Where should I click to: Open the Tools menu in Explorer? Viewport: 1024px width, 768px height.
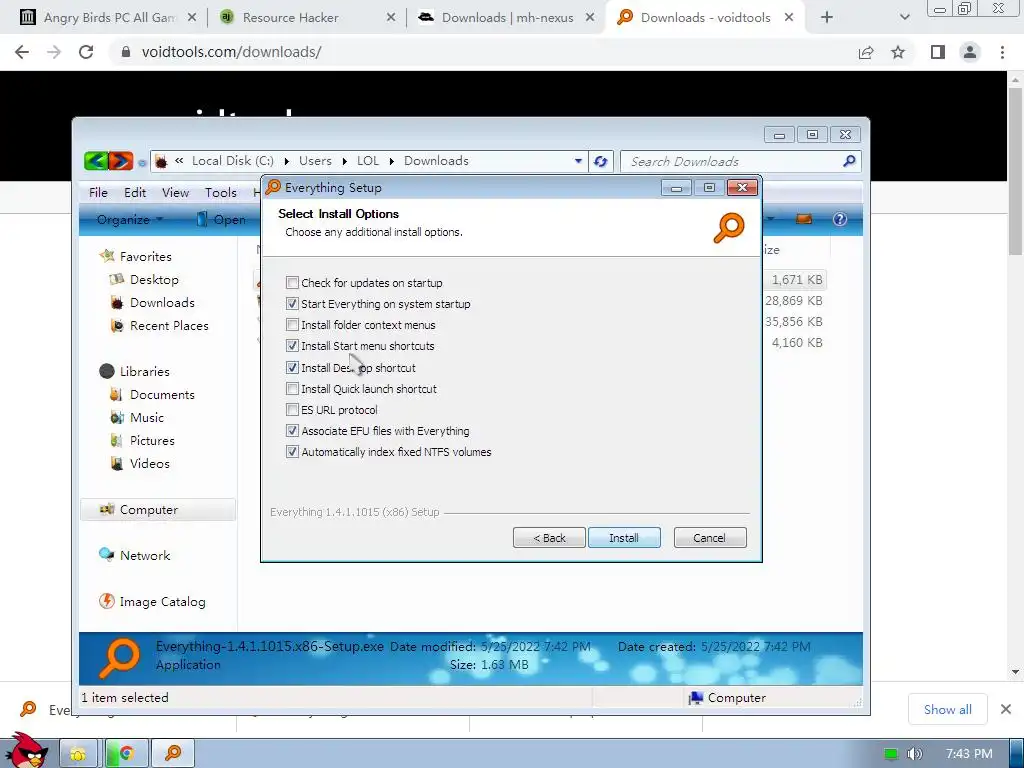coord(221,193)
